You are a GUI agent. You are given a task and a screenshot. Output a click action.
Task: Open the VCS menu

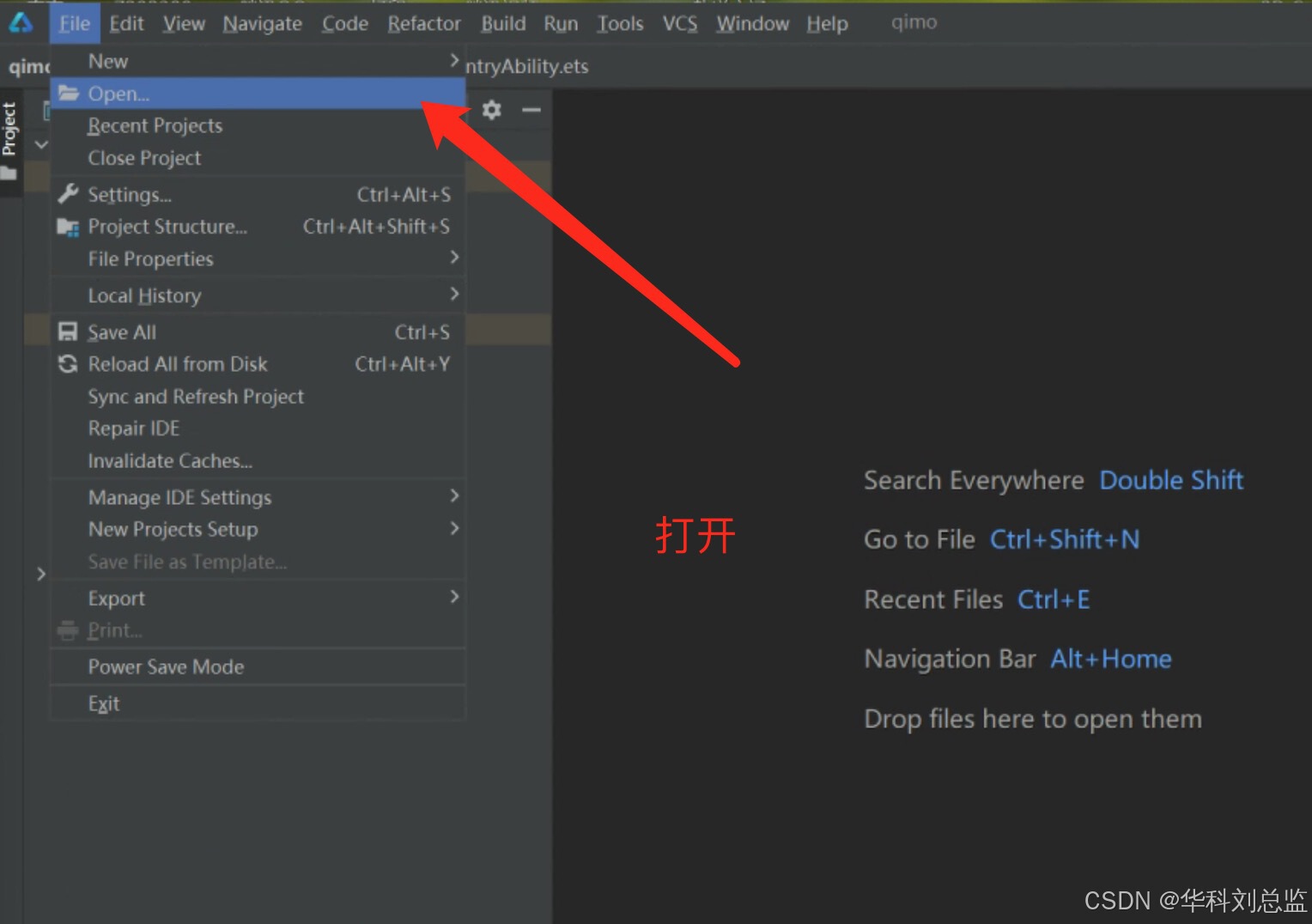click(x=679, y=23)
